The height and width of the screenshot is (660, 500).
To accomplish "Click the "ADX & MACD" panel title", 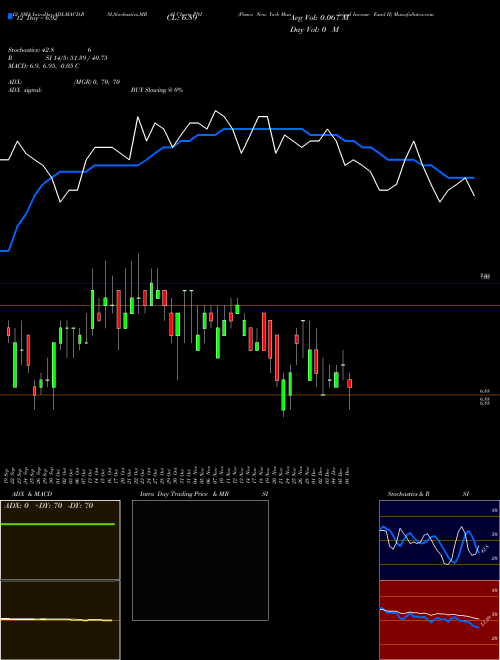I will coord(32,494).
